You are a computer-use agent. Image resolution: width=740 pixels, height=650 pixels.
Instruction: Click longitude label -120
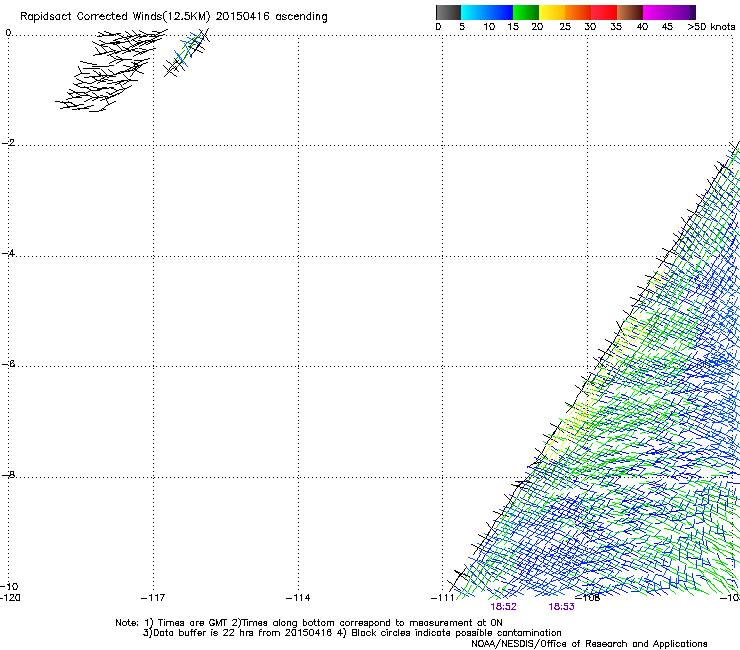[10, 598]
